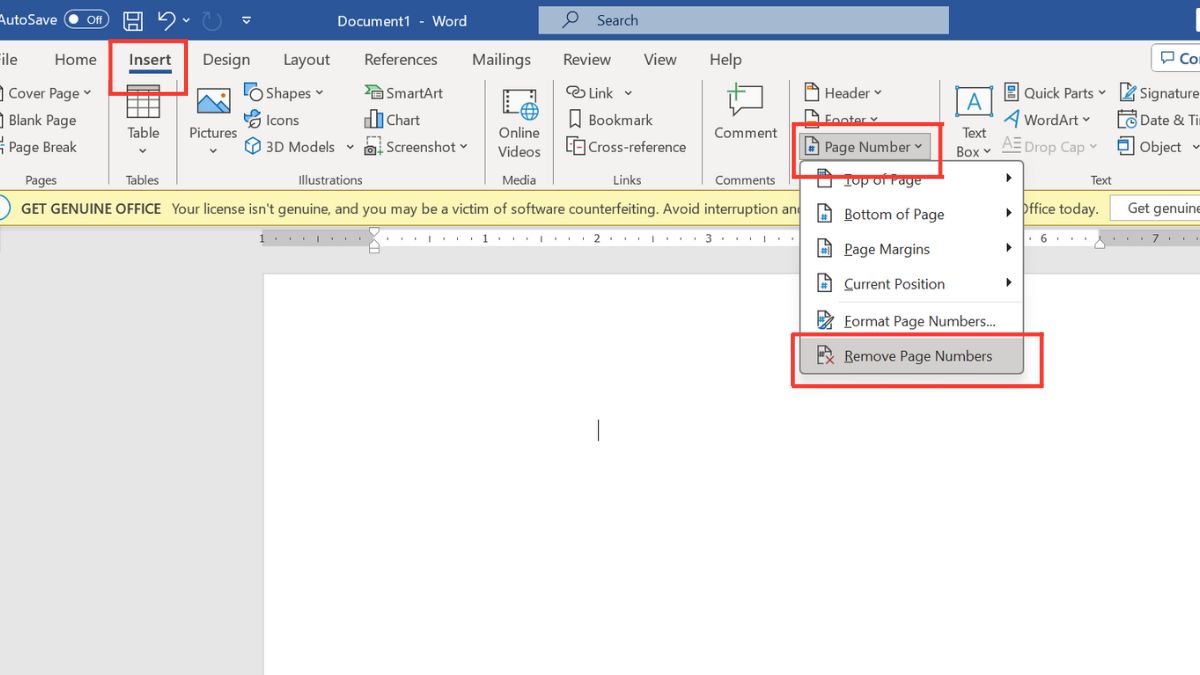Open the WordArt gallery
This screenshot has height=675, width=1200.
tap(1048, 120)
